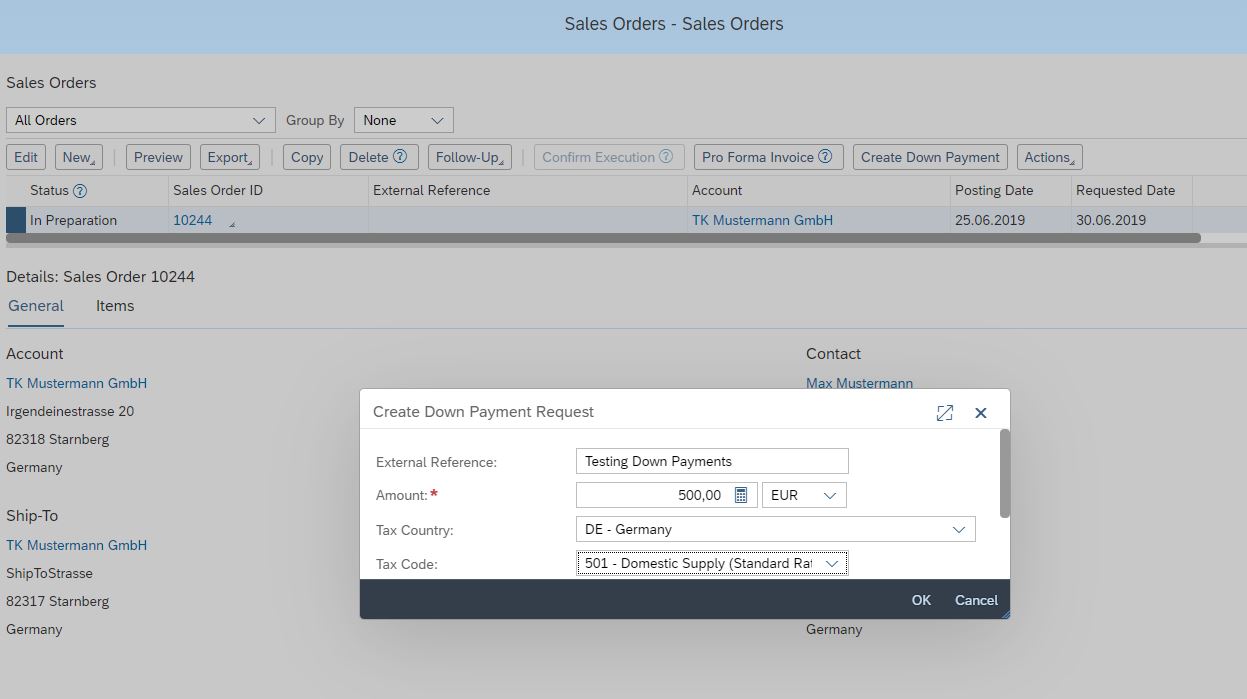Click the Copy button

pos(307,157)
